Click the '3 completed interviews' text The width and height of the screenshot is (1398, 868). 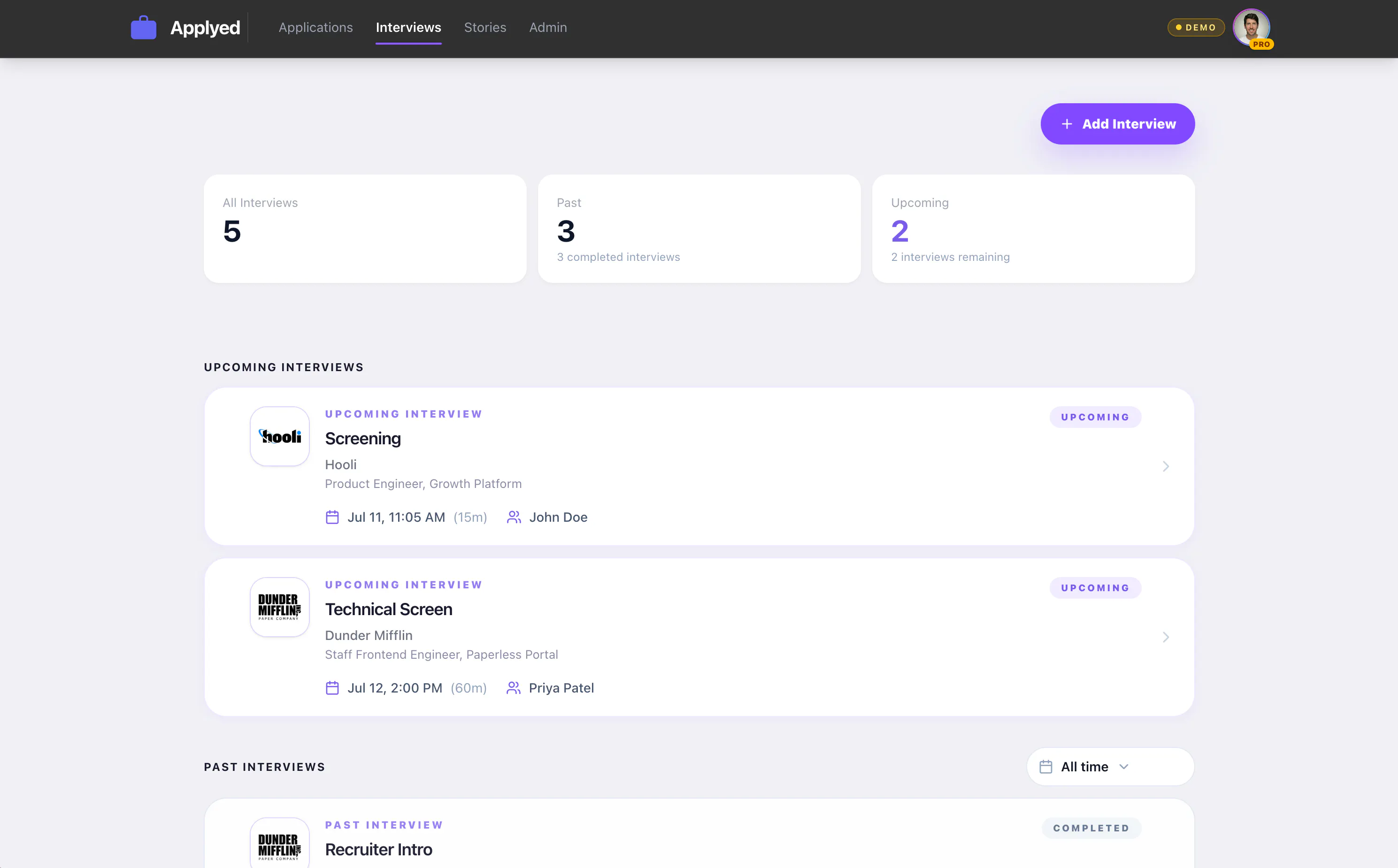[619, 257]
